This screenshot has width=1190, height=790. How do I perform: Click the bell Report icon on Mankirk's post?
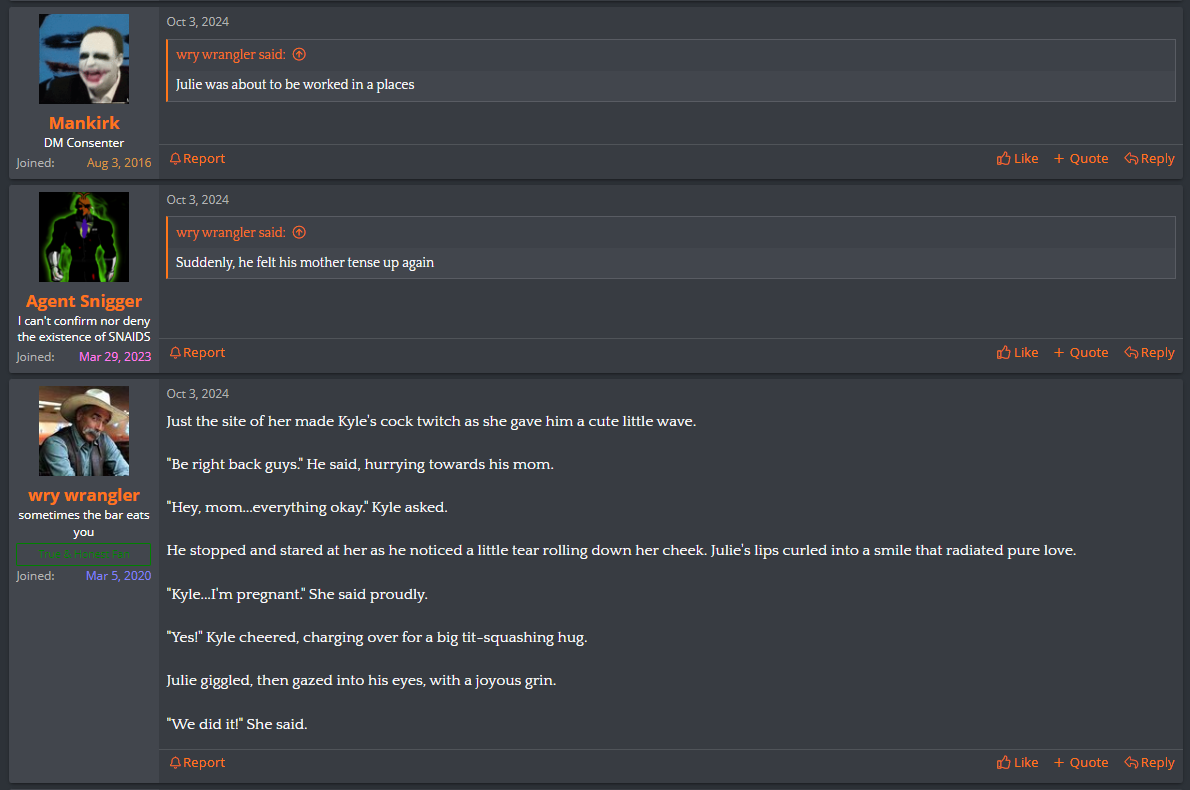[175, 159]
